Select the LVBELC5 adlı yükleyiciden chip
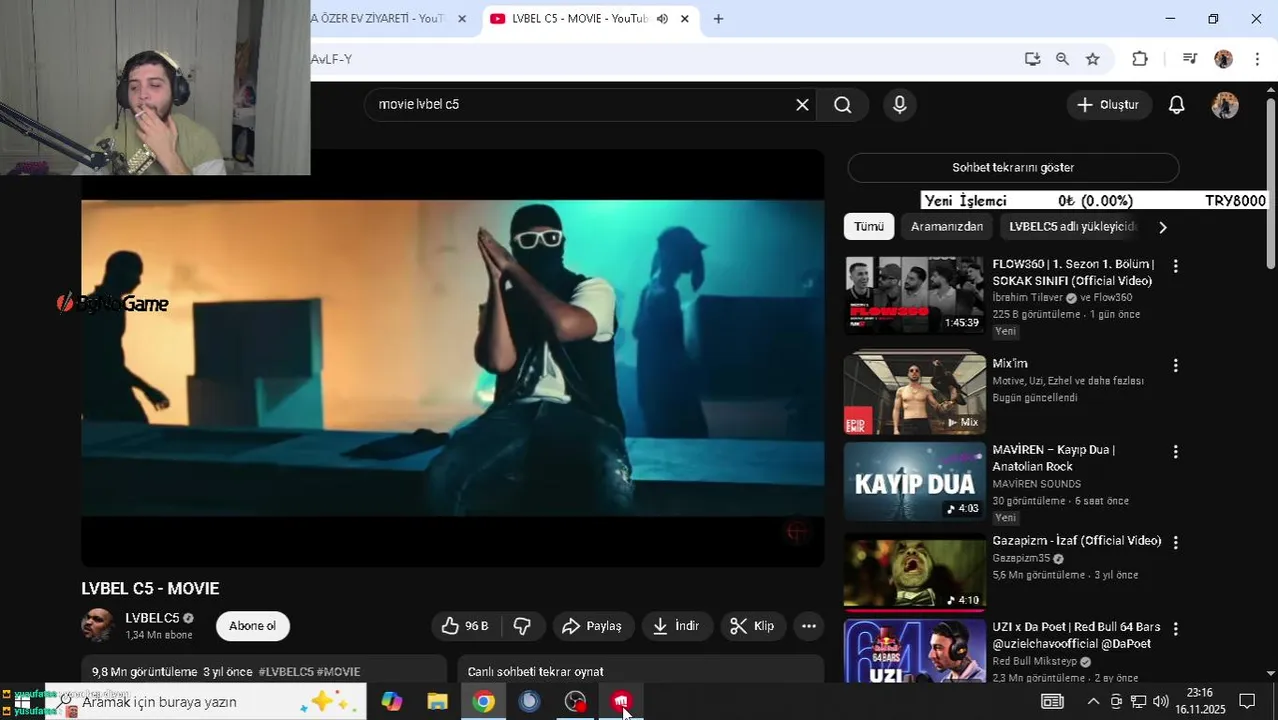Screen dimensions: 1278x720 coord(1073,227)
